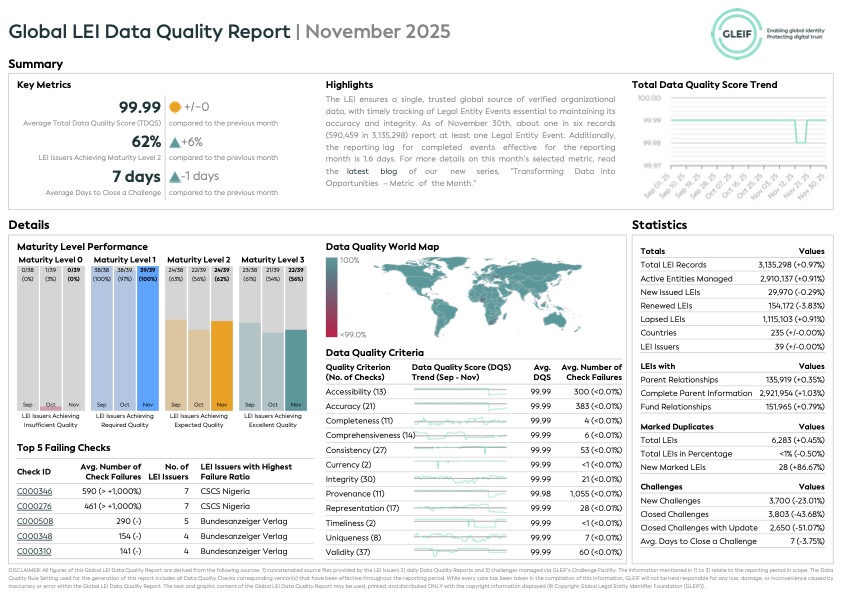Viewport: 841px width, 595px height.
Task: Click the orange circle indicator beside 99.99
Action: [175, 108]
